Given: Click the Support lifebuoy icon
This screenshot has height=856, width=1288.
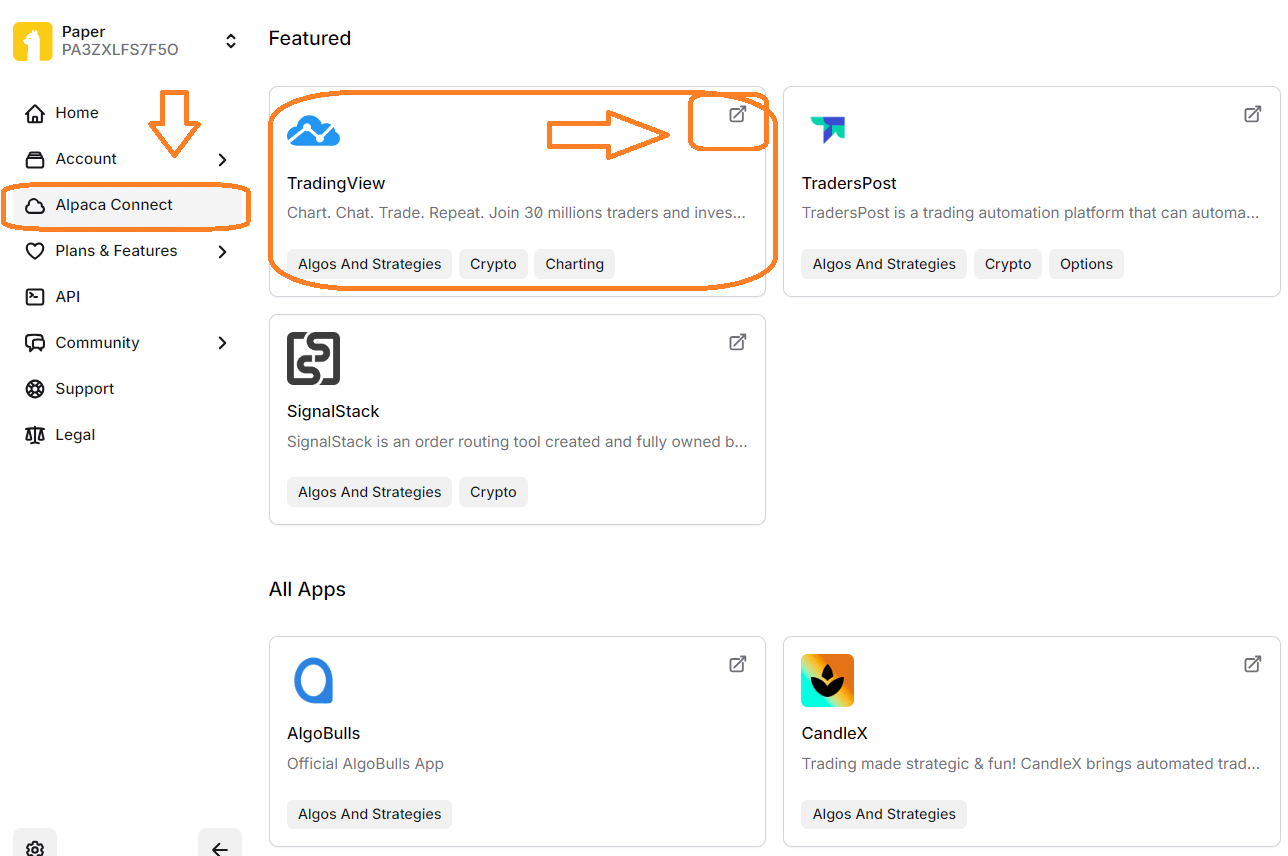Looking at the screenshot, I should (35, 389).
